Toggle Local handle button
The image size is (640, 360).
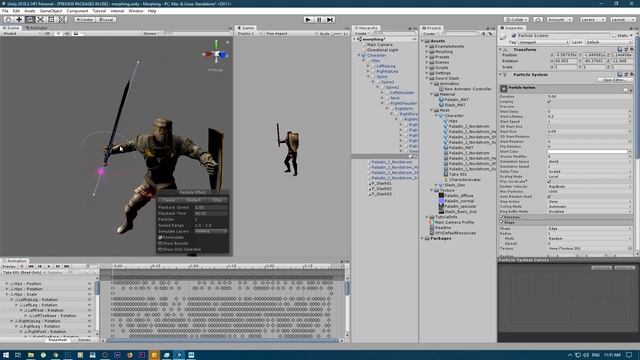coord(106,19)
